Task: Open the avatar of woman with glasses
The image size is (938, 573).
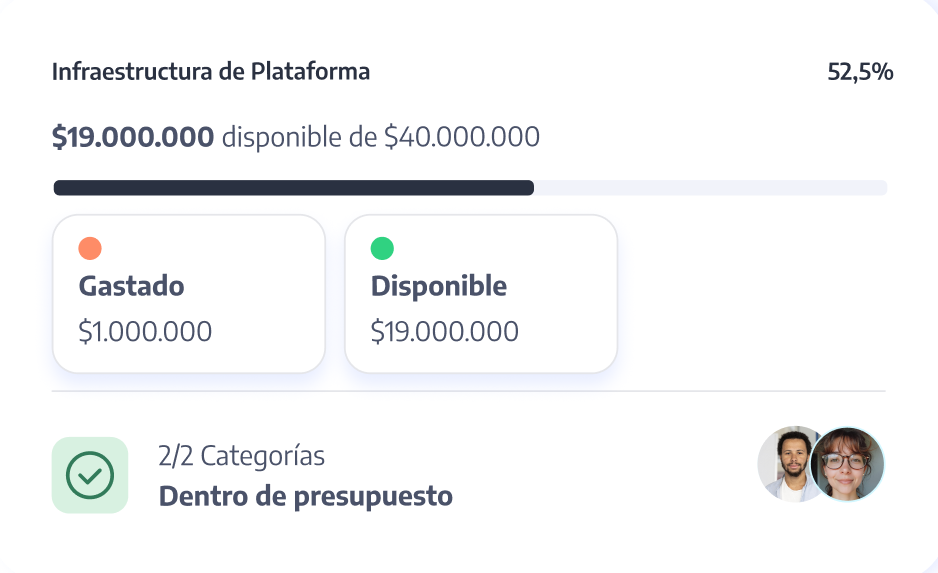Action: click(849, 464)
